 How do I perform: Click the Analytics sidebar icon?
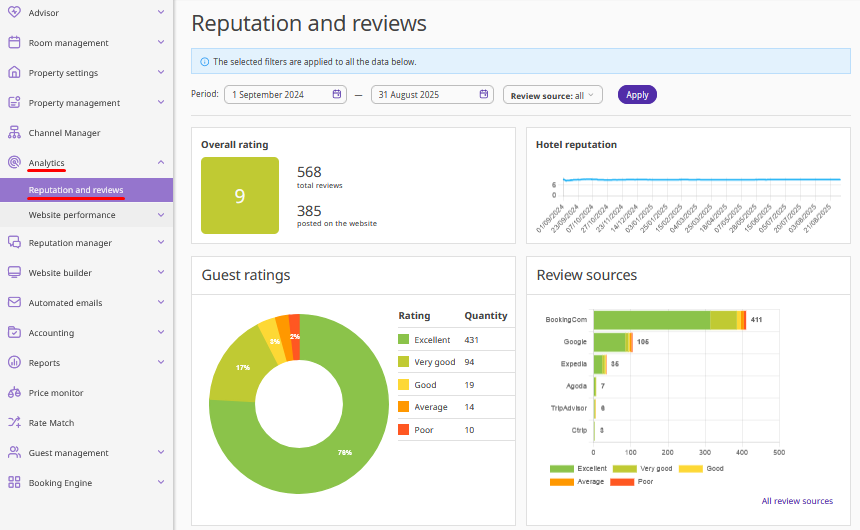(14, 163)
